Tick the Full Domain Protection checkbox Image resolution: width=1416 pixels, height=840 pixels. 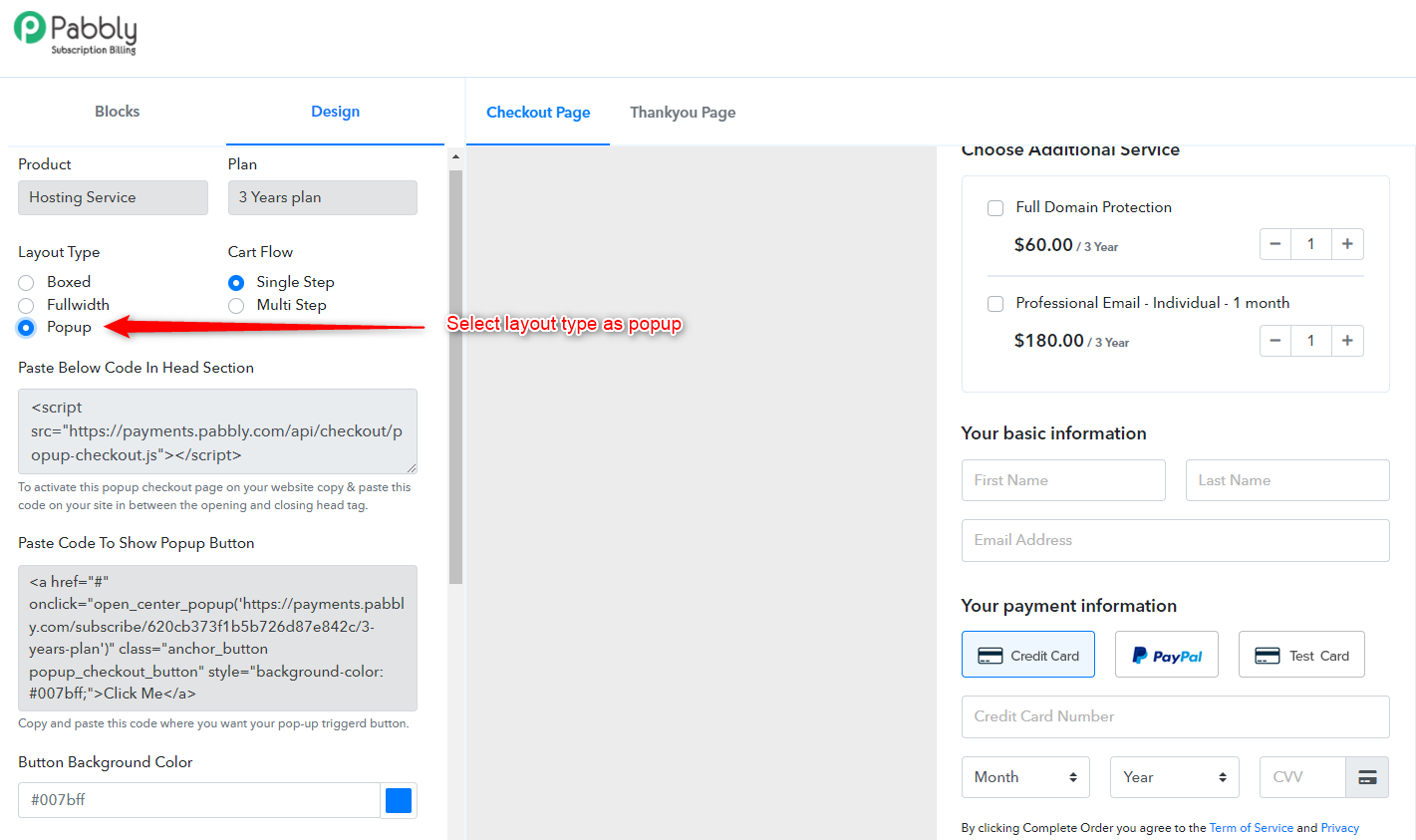pos(995,207)
